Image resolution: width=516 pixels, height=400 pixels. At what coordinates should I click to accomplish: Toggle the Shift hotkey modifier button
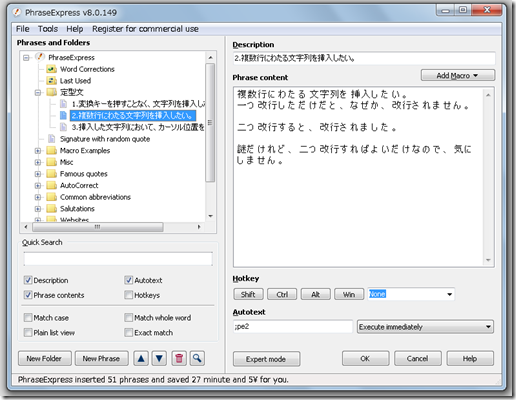tap(248, 294)
